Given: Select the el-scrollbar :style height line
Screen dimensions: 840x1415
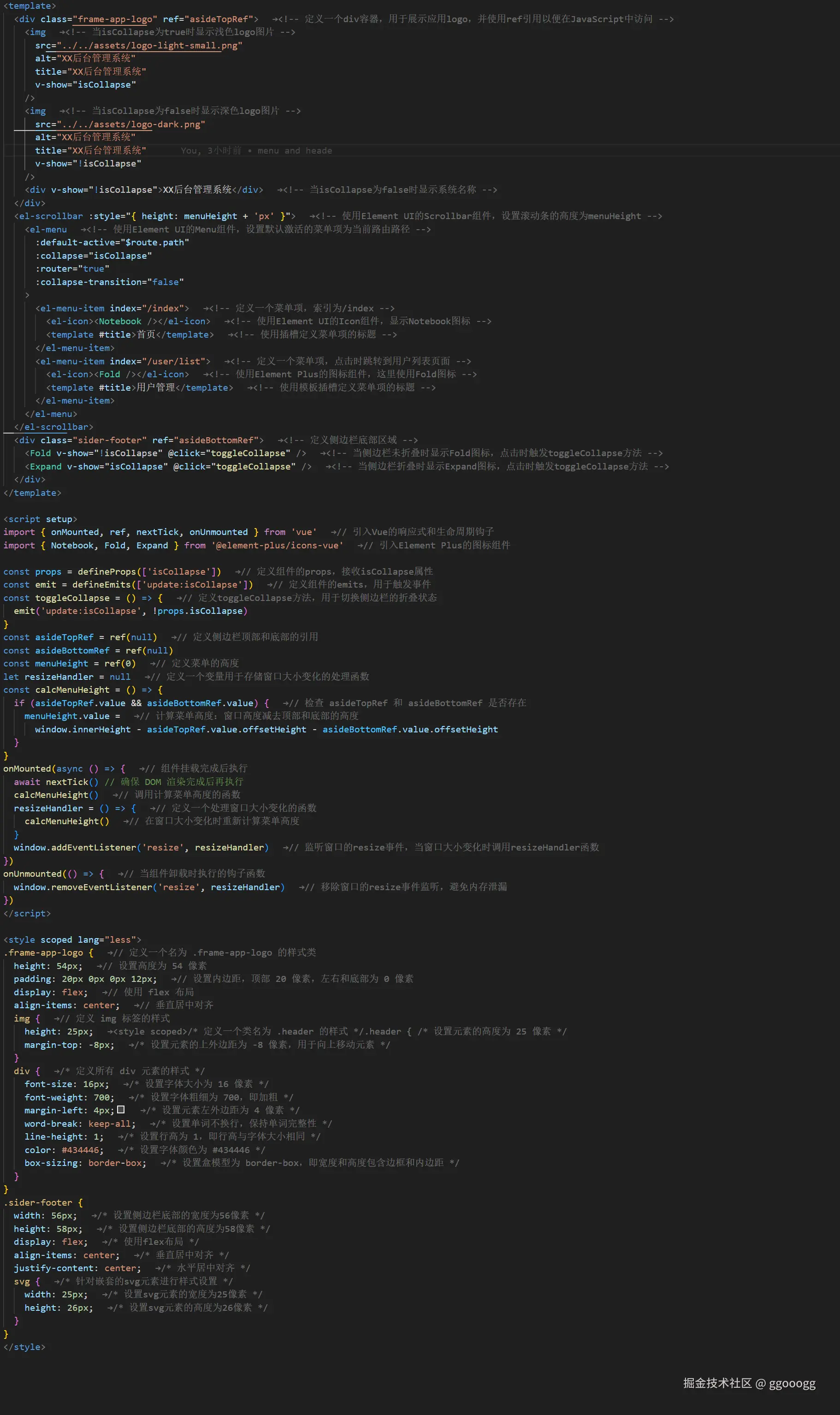Looking at the screenshot, I should 154,216.
